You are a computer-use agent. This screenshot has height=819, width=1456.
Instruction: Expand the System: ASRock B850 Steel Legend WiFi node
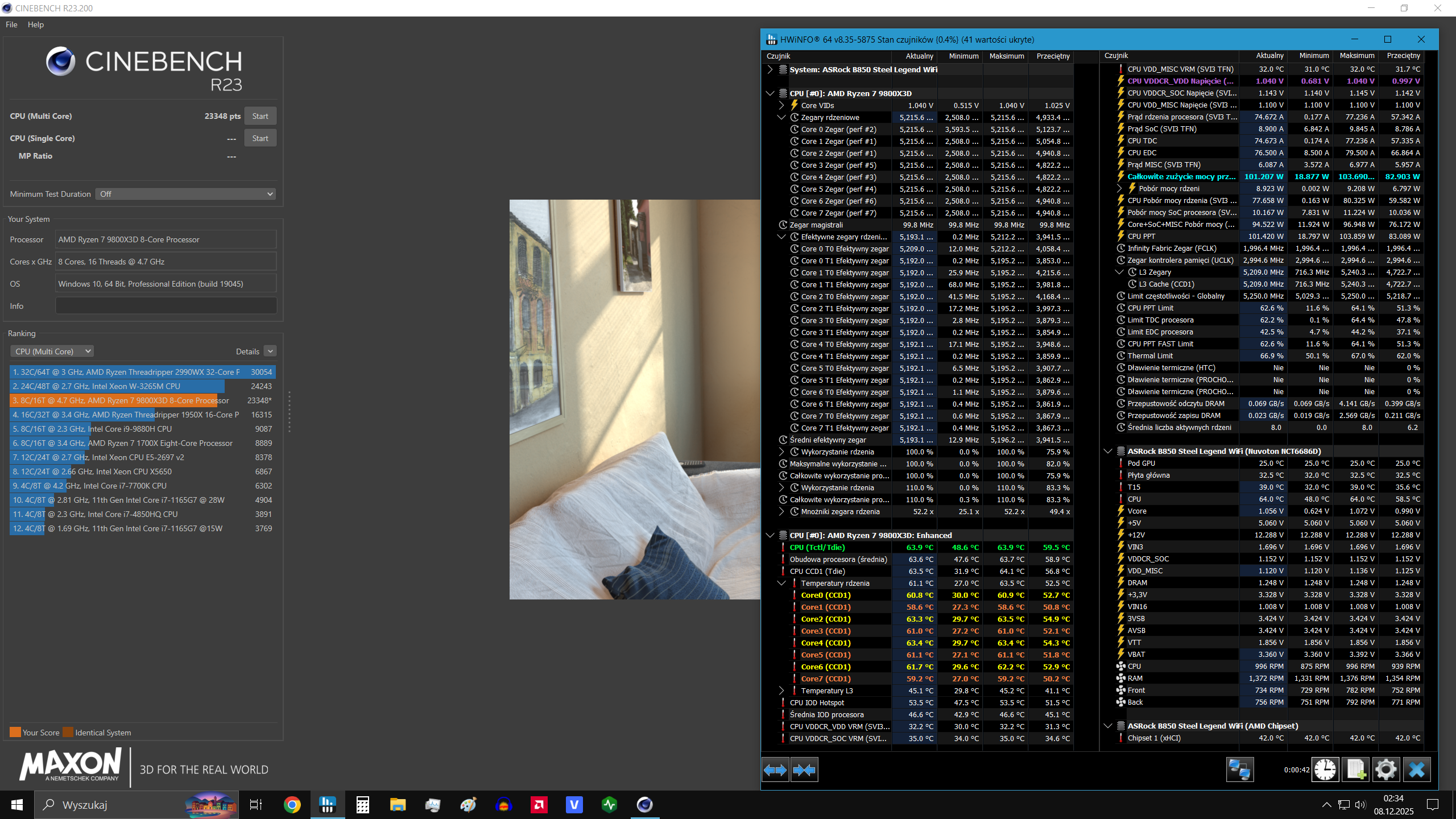click(770, 69)
